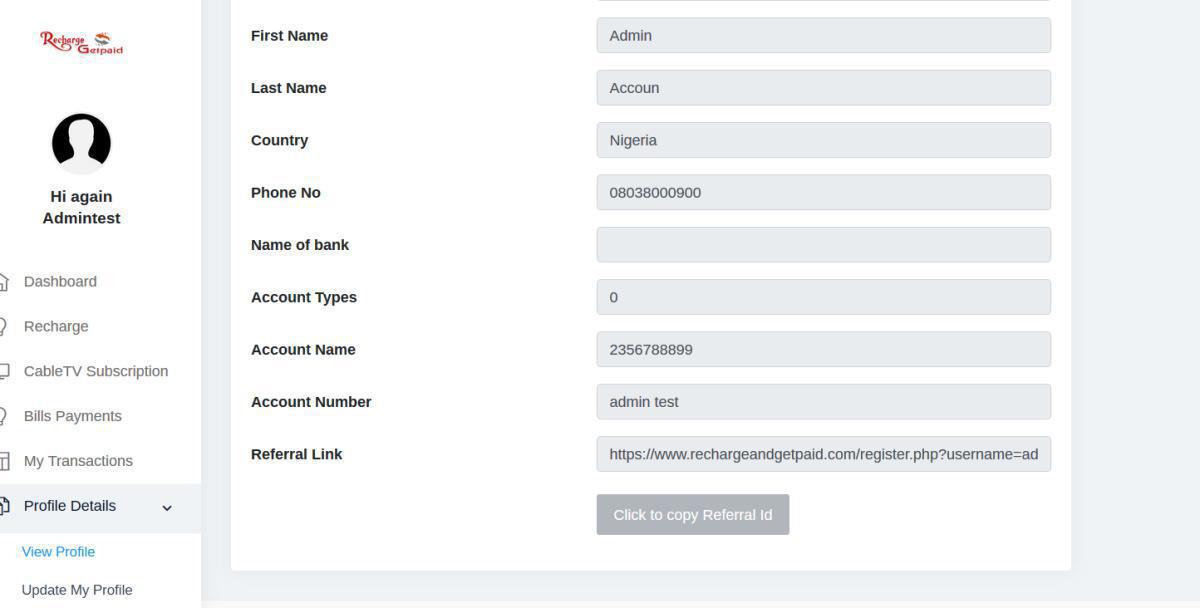This screenshot has height=608, width=1200.
Task: Select the Bills Payments menu item
Action: 72,416
